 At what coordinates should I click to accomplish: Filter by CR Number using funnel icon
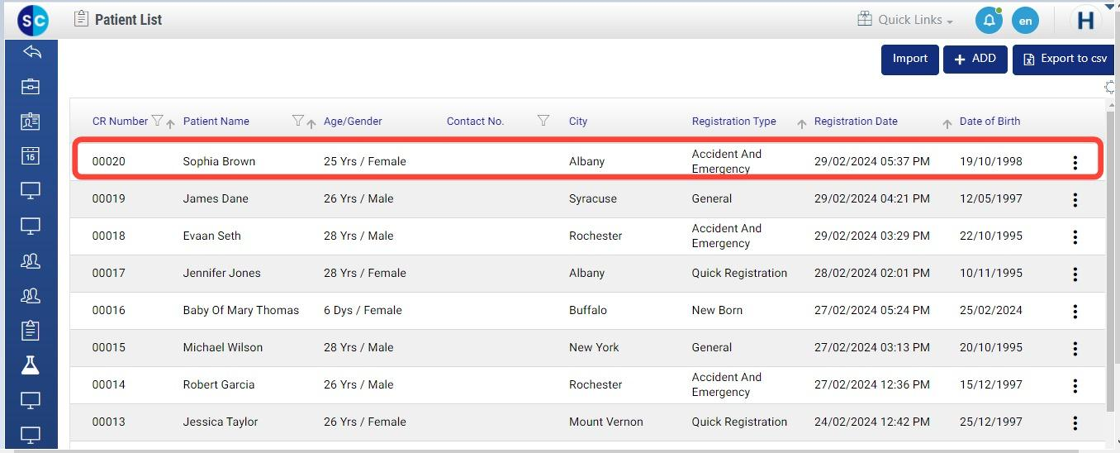(158, 121)
